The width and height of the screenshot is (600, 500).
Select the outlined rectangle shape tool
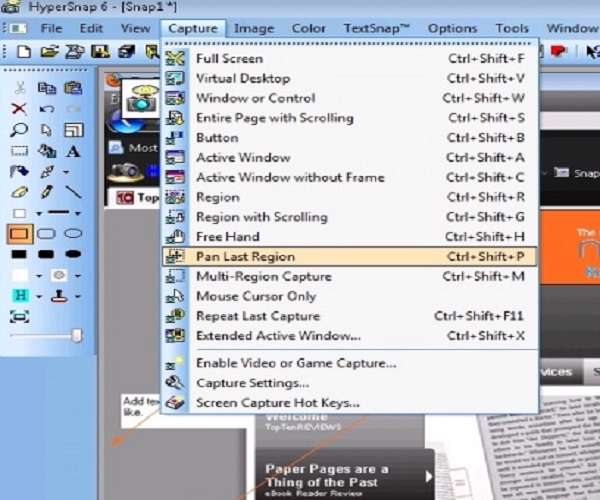[19, 234]
